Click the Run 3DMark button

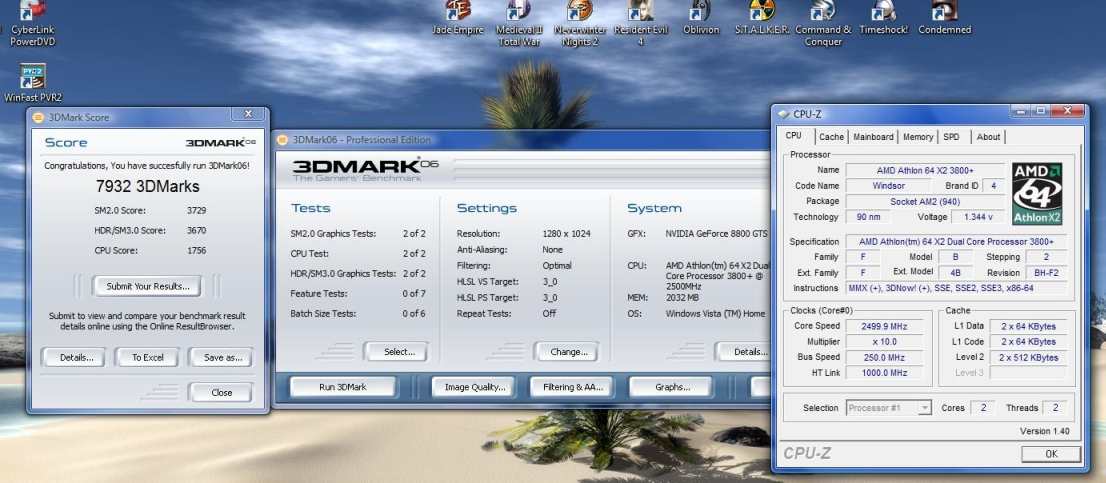point(341,387)
